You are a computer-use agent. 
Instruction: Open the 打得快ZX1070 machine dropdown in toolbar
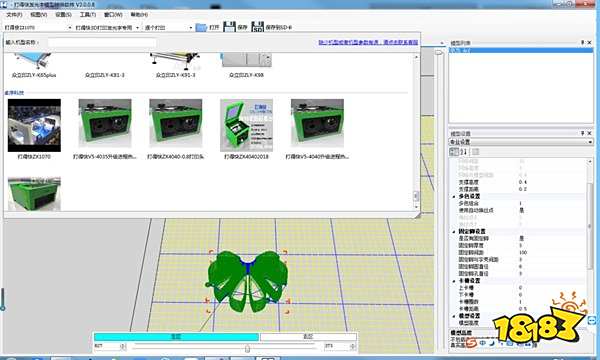tap(38, 28)
